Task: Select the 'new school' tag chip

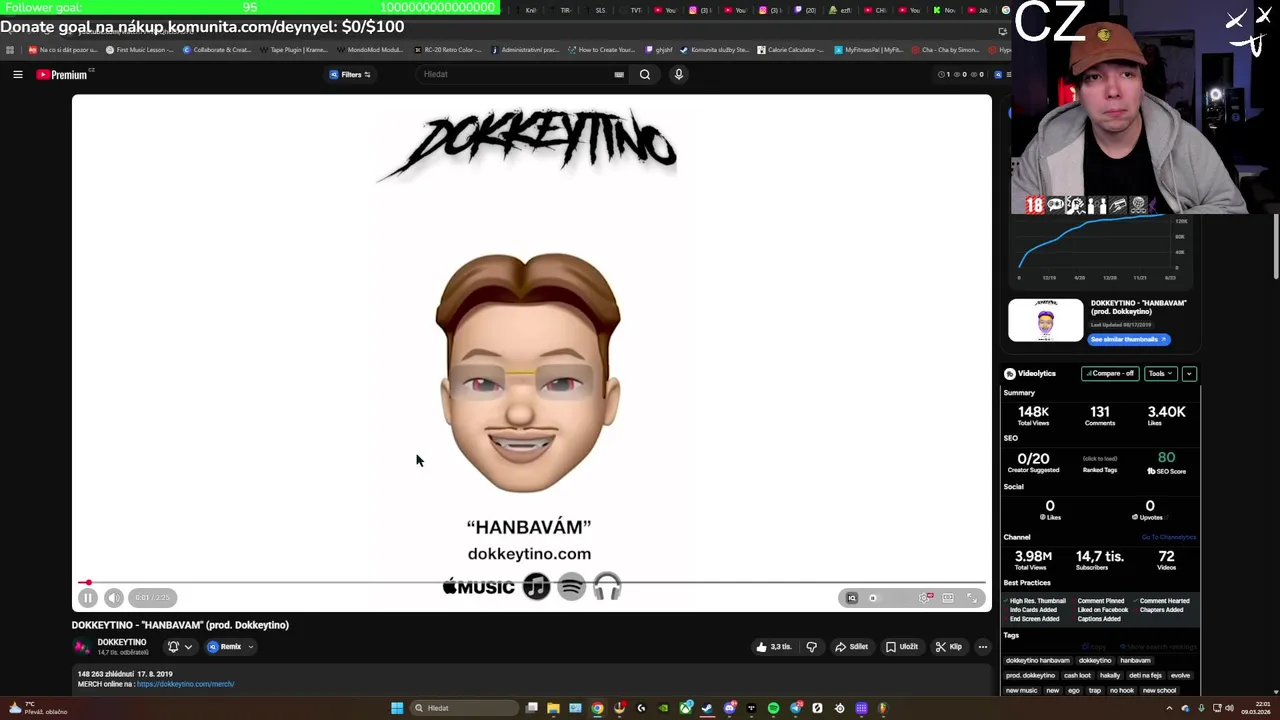Action: pos(1159,691)
